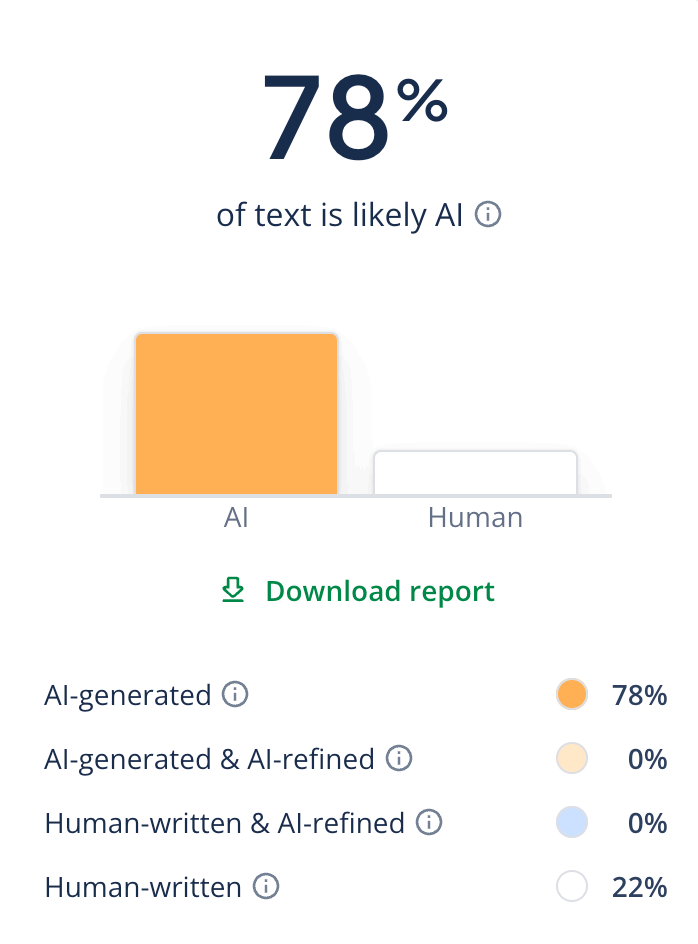Click the 'AI-generated & AI-refined' label text

click(x=210, y=759)
